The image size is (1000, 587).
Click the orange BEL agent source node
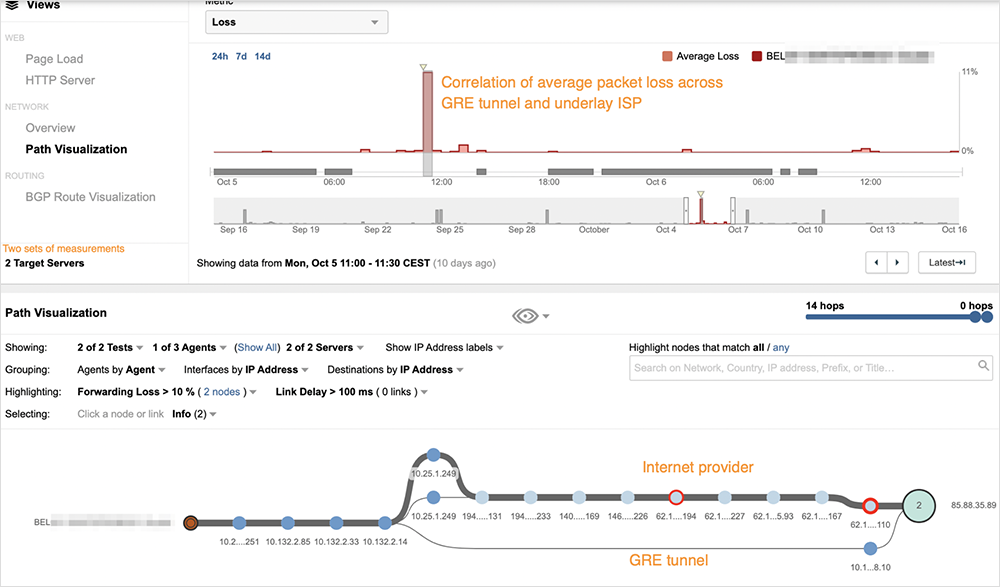coord(191,522)
